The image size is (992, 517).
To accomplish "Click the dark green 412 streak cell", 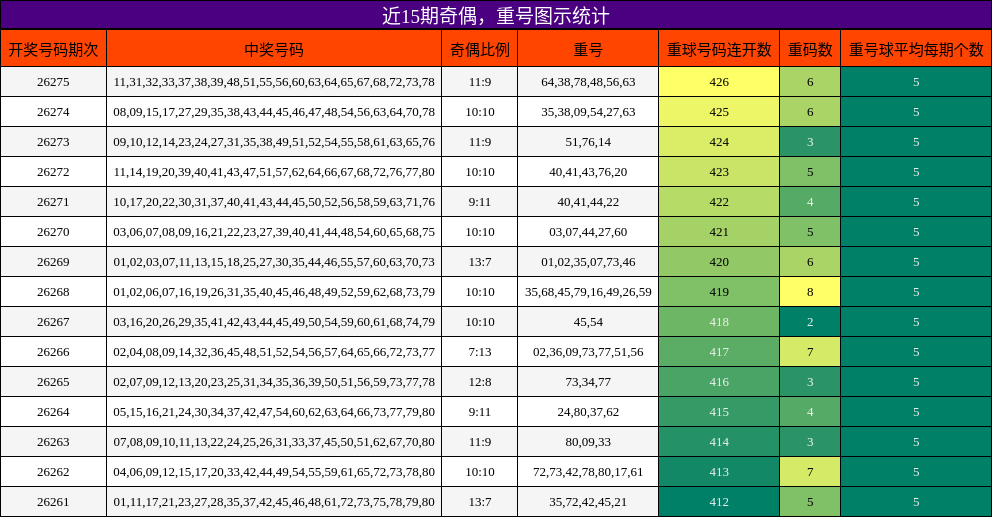I will tap(719, 502).
